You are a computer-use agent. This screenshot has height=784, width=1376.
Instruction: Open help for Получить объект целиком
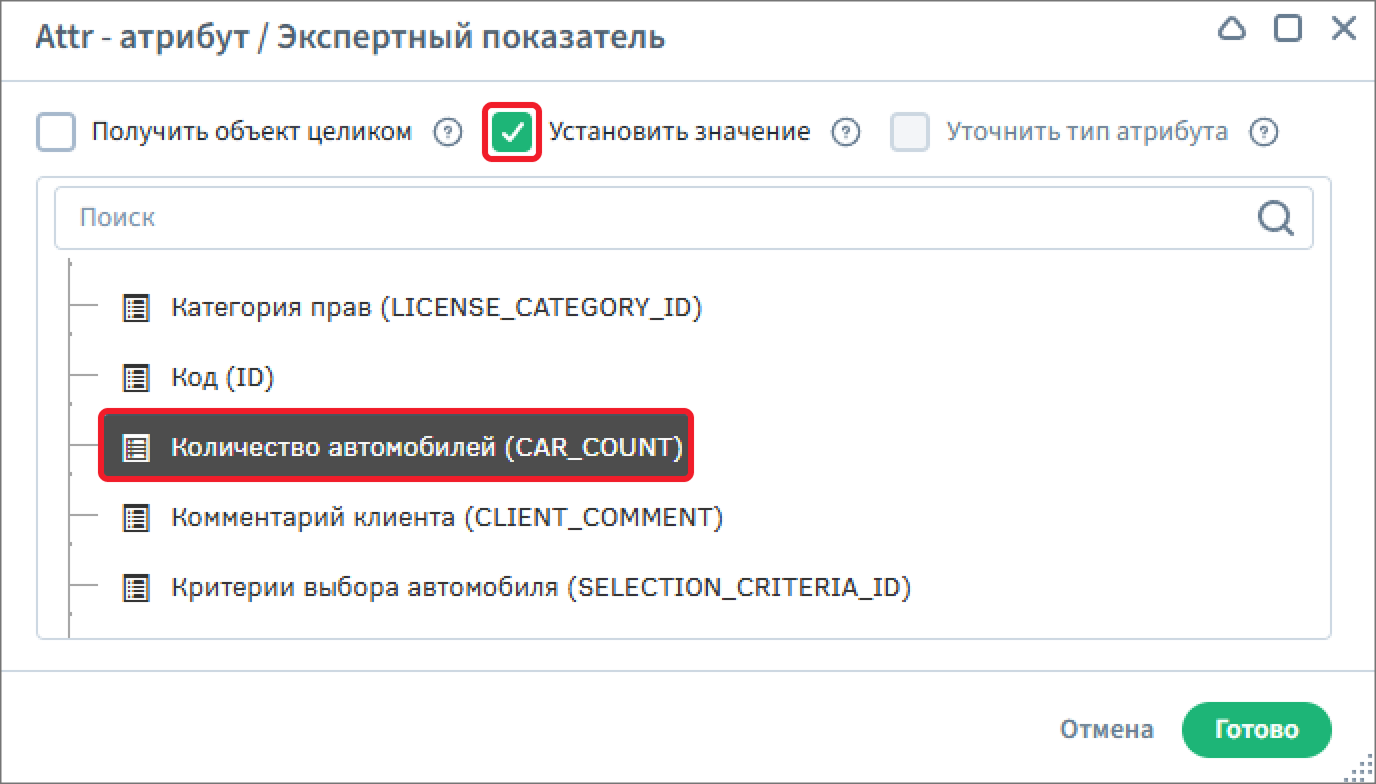(x=449, y=132)
